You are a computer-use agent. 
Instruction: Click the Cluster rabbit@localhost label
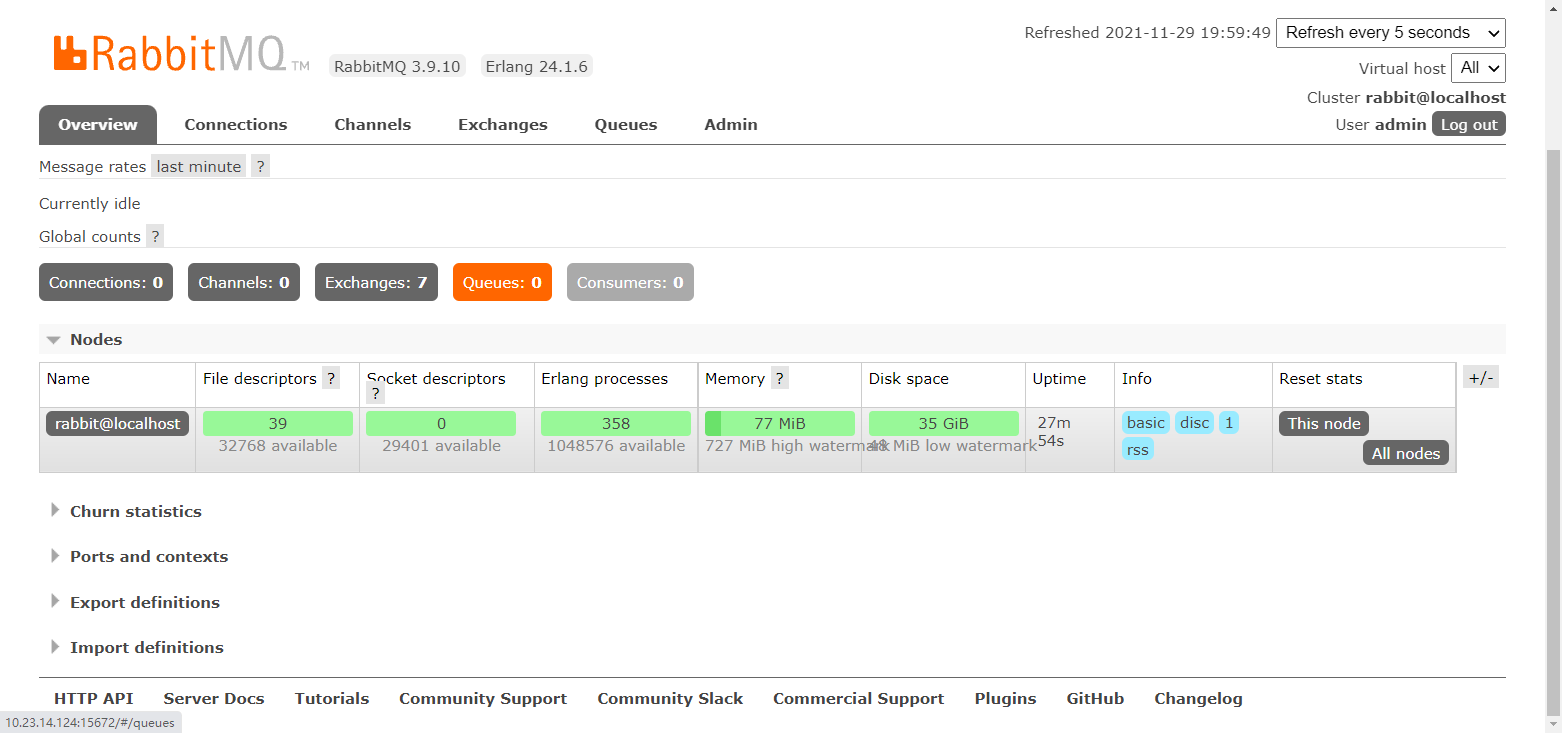(x=1406, y=98)
